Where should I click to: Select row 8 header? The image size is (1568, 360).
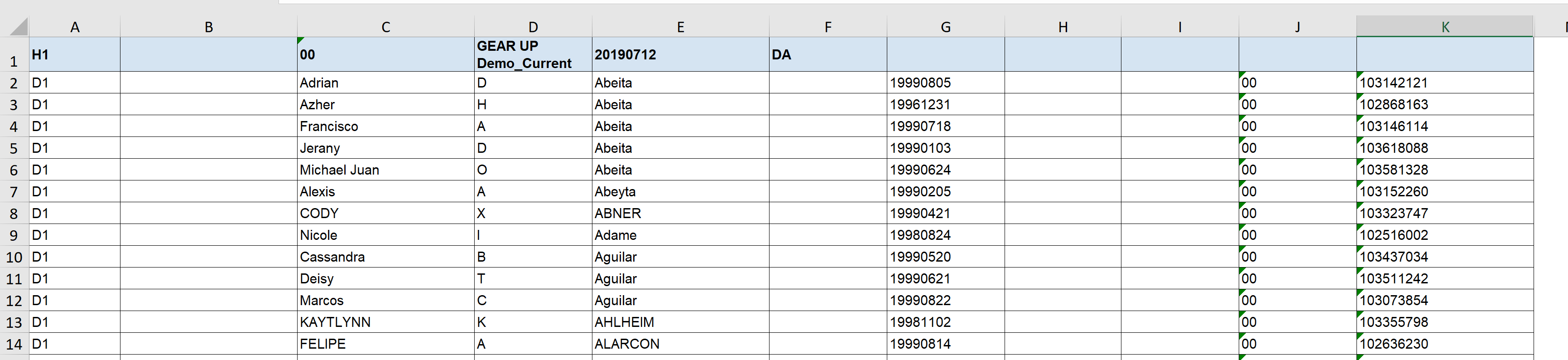point(14,214)
